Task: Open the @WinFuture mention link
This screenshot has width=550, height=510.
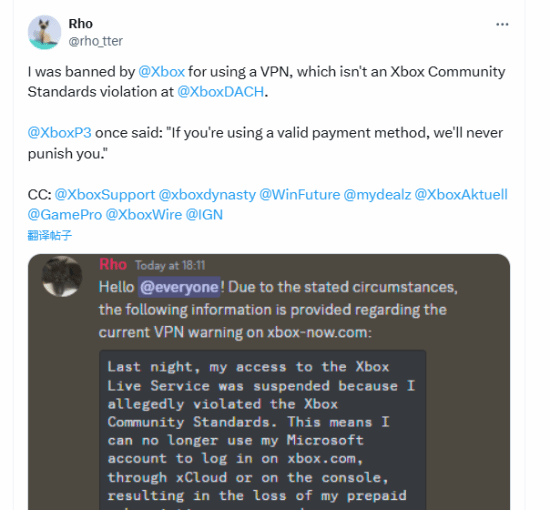Action: coord(300,194)
